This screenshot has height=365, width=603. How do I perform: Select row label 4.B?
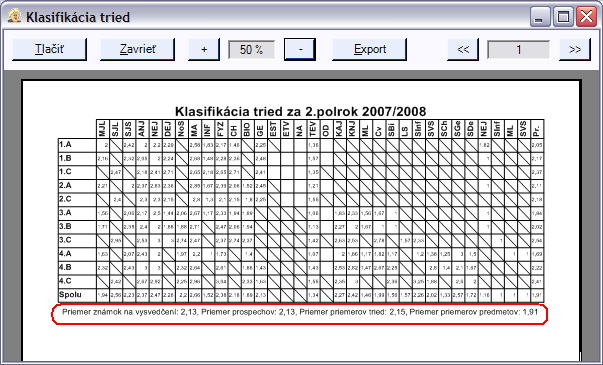tap(77, 268)
